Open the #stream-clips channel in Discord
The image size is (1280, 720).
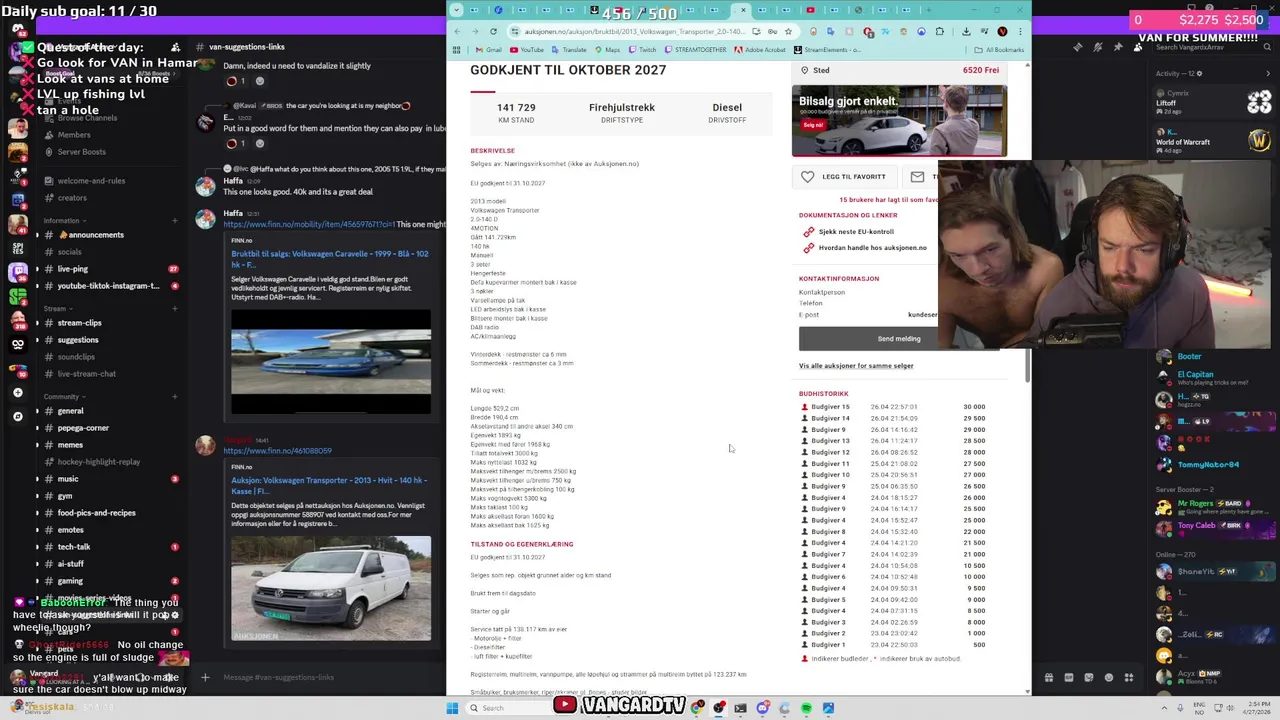click(79, 323)
